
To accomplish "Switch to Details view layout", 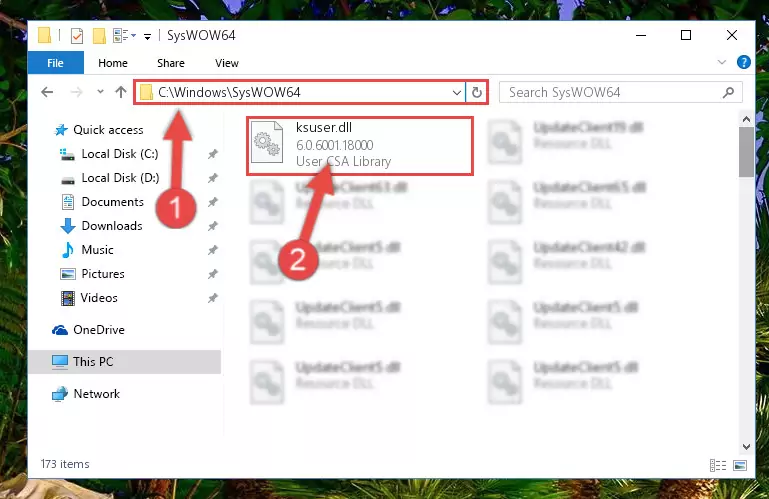I will [718, 465].
